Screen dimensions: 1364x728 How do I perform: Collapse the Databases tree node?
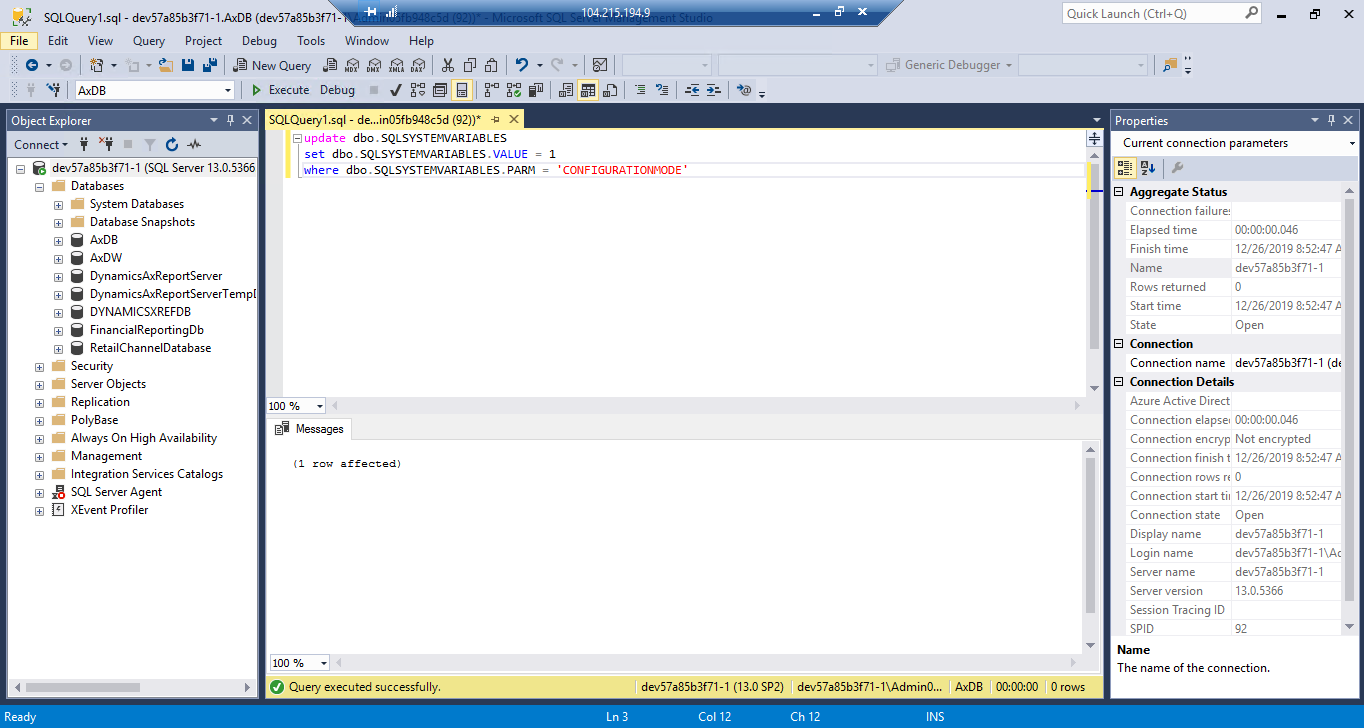tap(40, 186)
